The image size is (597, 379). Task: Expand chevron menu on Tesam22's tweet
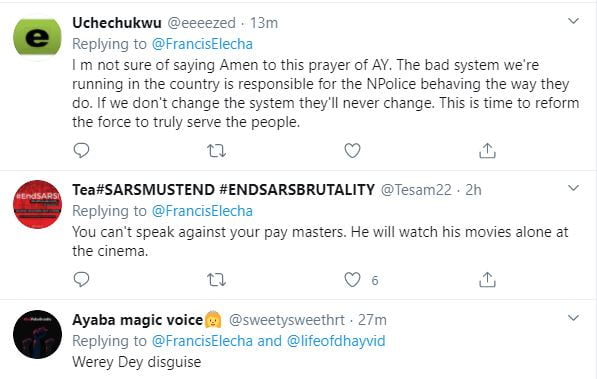coord(573,188)
